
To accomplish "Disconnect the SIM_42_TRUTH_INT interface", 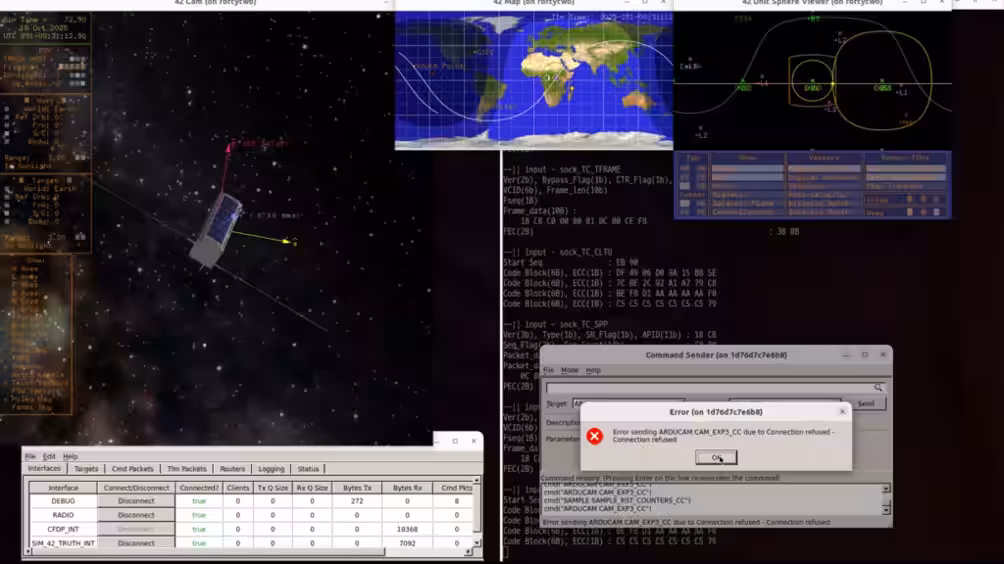I will pos(136,543).
